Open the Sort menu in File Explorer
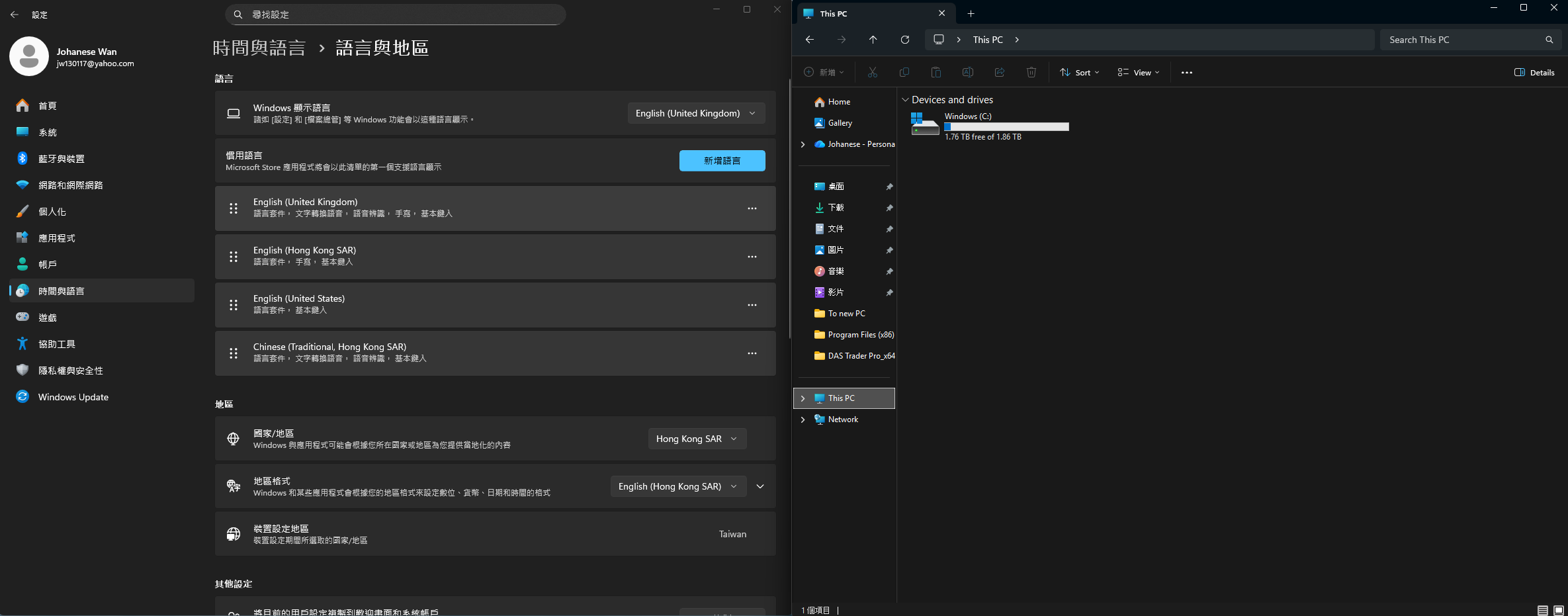1568x616 pixels. pyautogui.click(x=1080, y=73)
